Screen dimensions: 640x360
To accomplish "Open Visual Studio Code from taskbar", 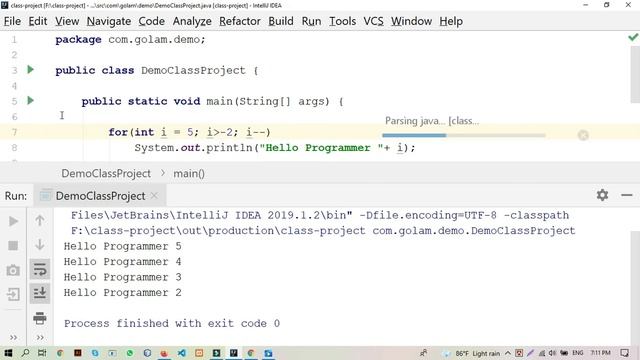I will pyautogui.click(x=182, y=353).
